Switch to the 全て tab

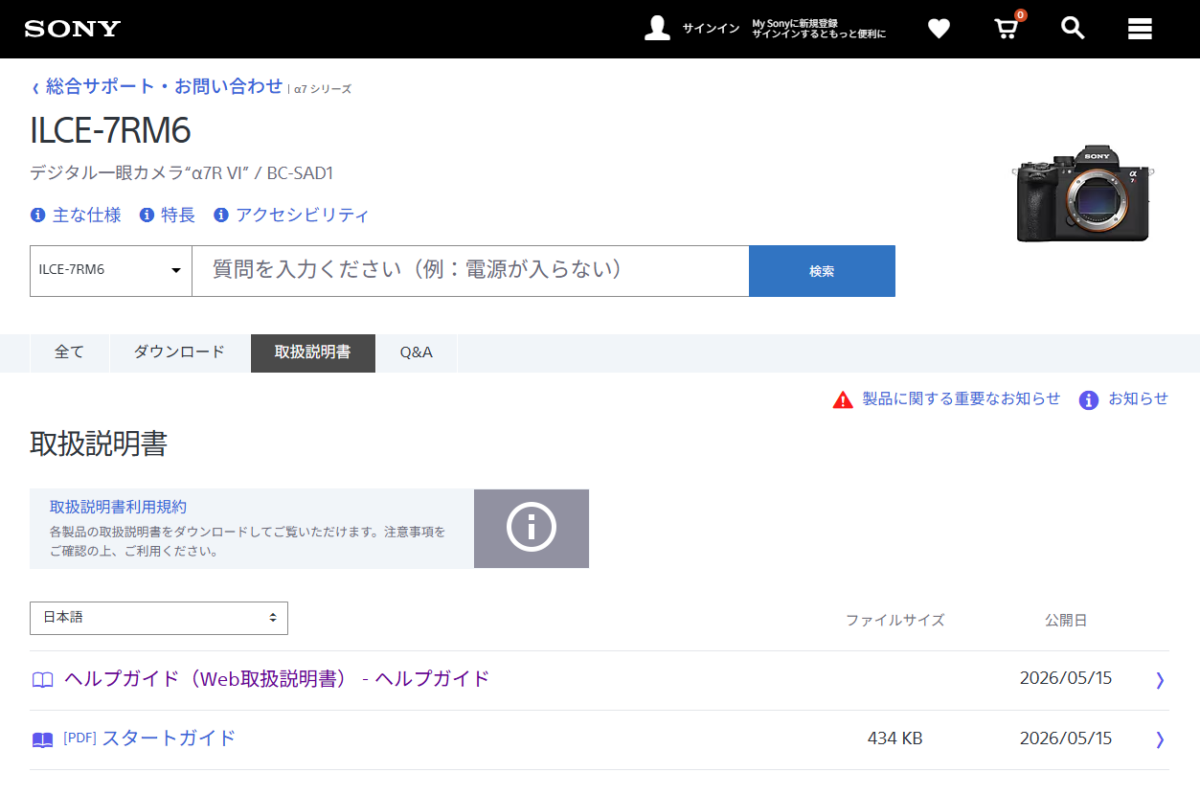click(69, 353)
